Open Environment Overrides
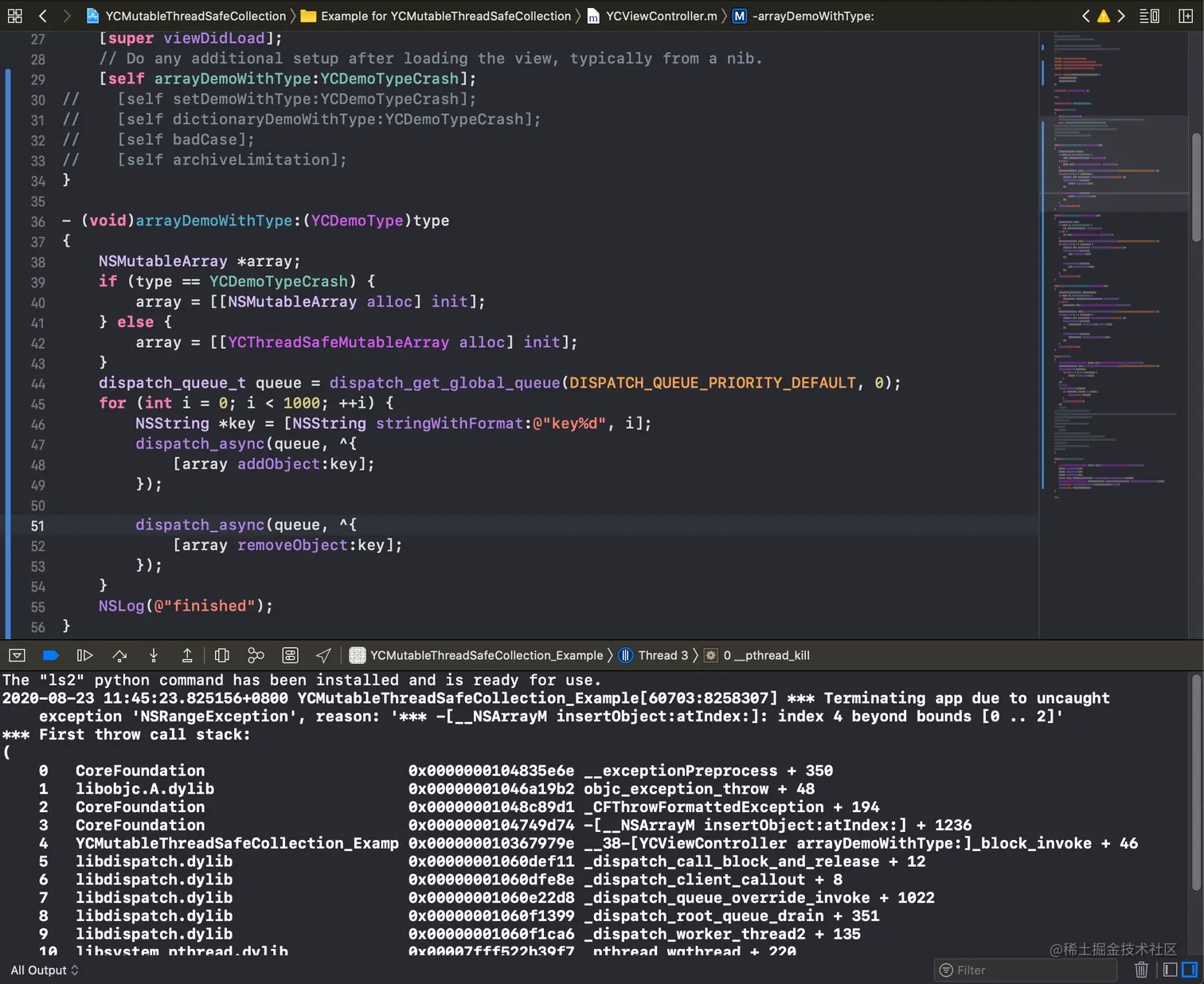Viewport: 1204px width, 984px height. (x=291, y=655)
